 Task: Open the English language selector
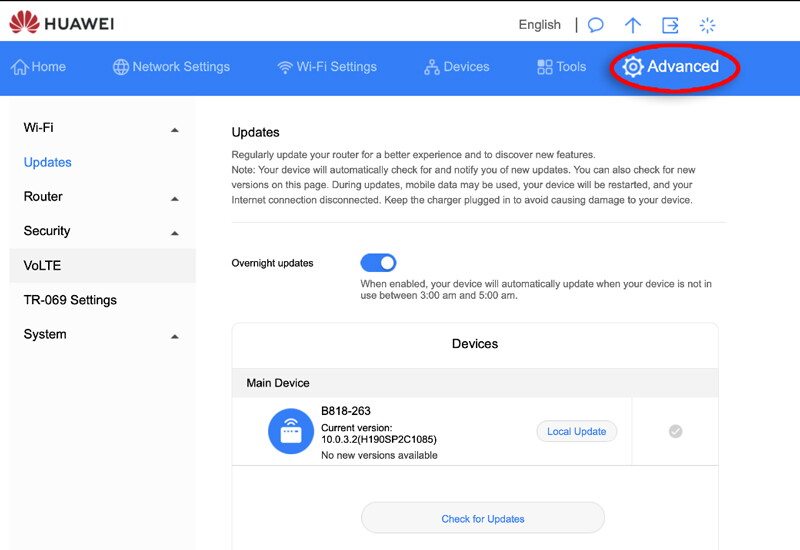(x=539, y=24)
